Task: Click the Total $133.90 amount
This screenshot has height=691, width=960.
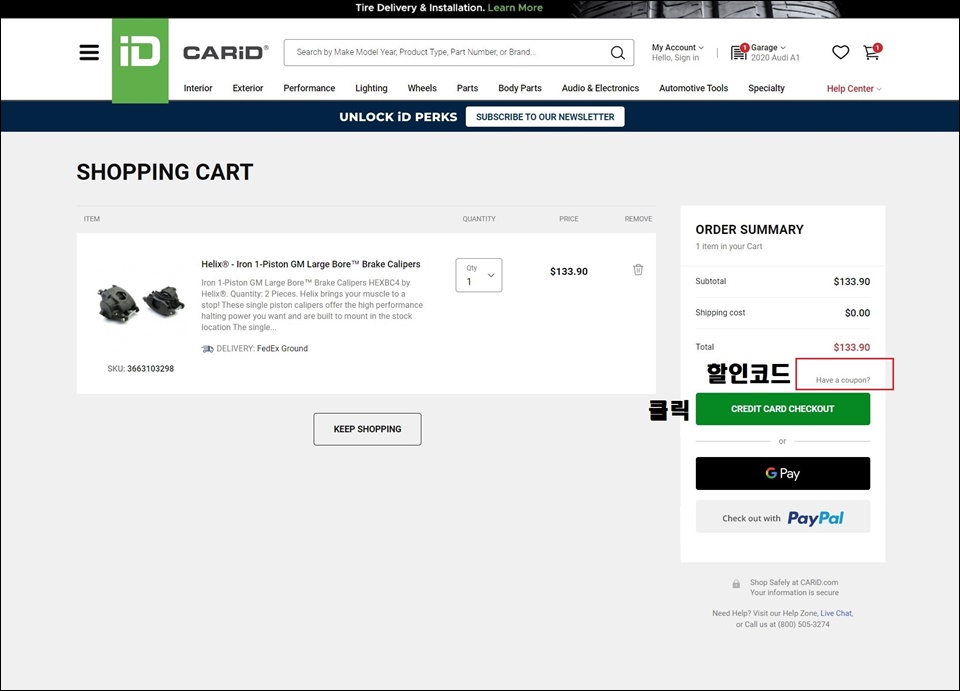Action: tap(852, 347)
